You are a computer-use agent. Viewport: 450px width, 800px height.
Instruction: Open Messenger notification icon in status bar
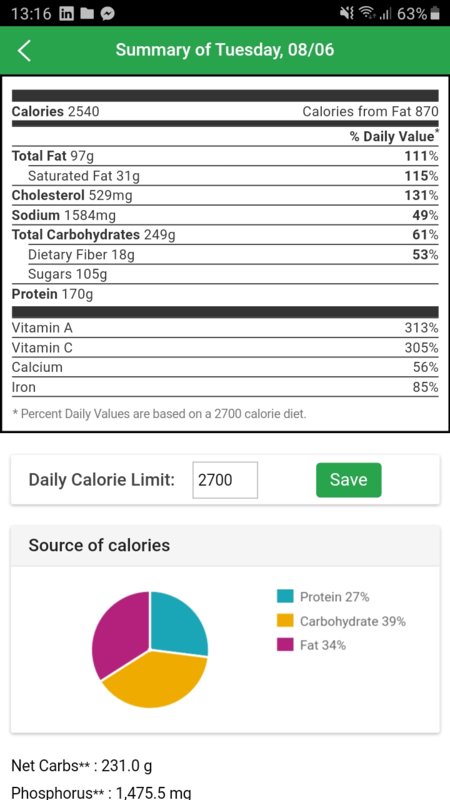107,14
